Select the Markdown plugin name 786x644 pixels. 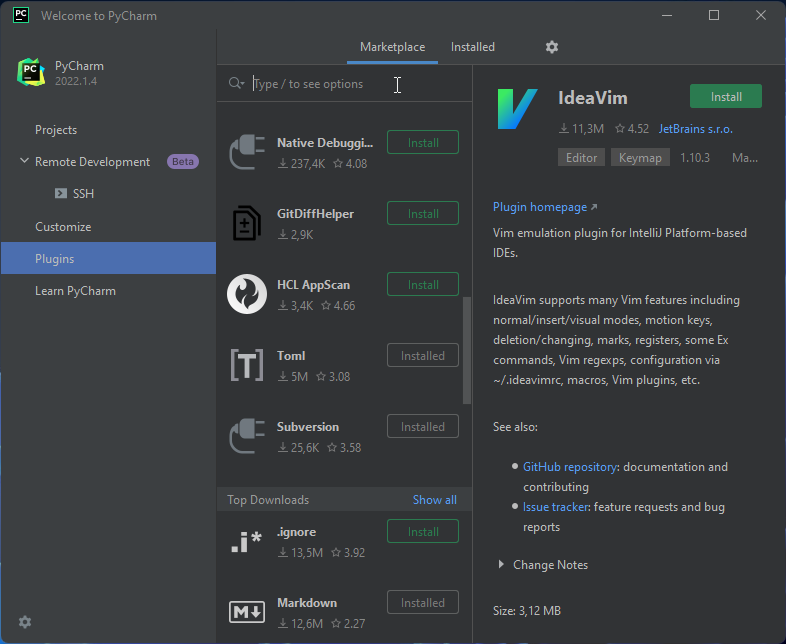point(307,603)
